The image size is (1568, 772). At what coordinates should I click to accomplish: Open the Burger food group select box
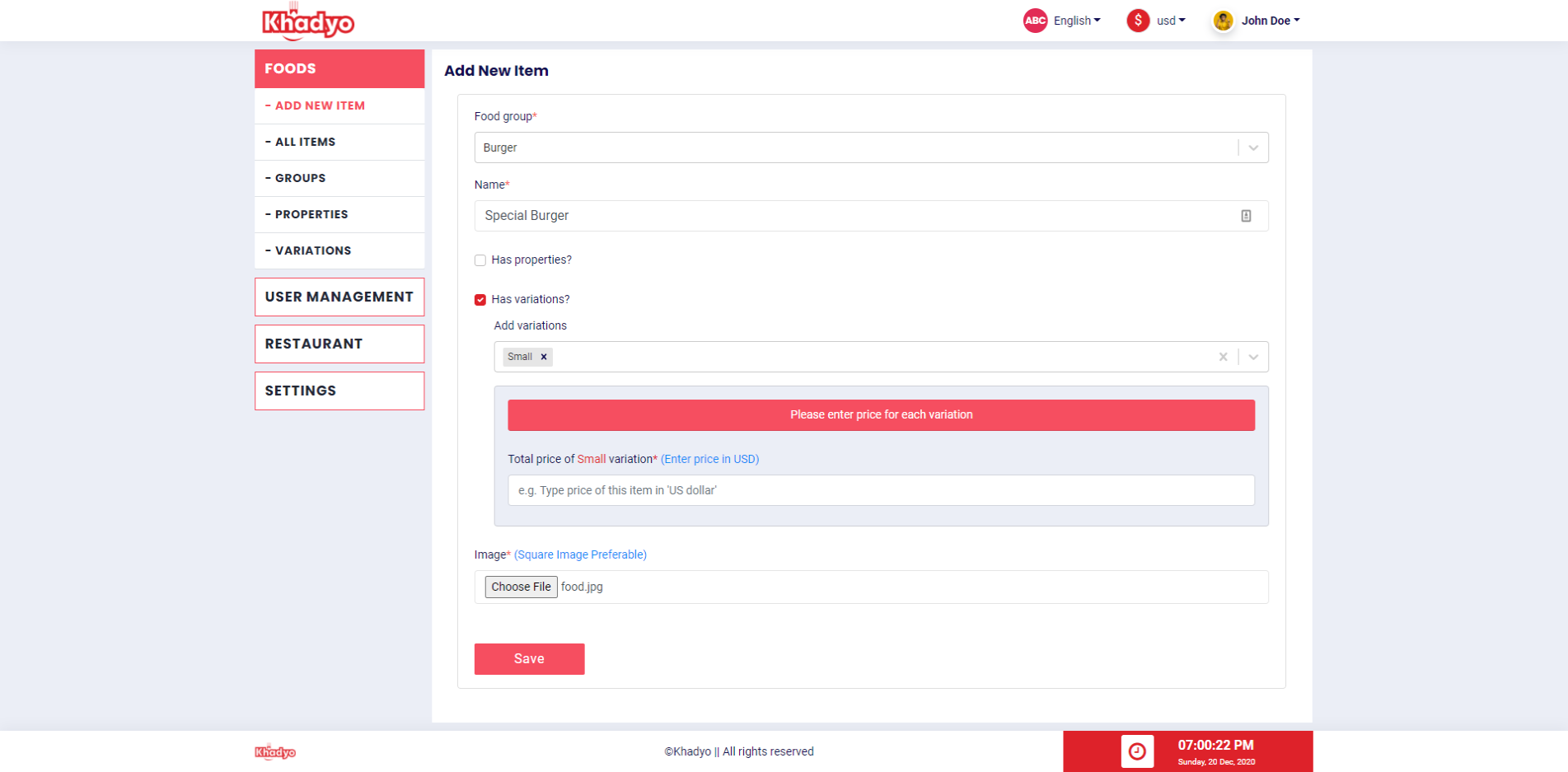tap(871, 147)
